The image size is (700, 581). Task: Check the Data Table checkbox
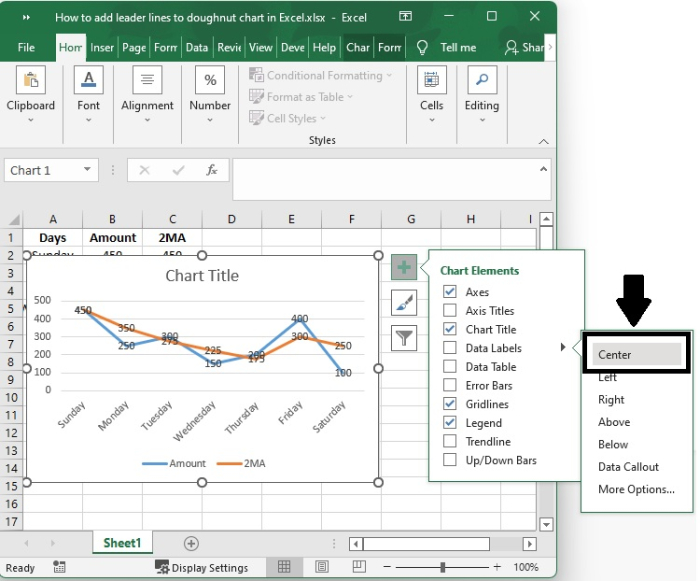point(450,367)
